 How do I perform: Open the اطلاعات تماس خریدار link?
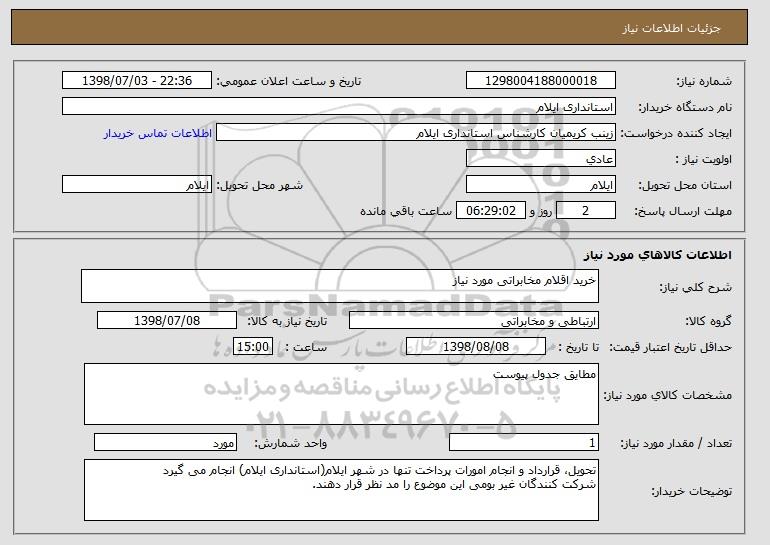[157, 133]
